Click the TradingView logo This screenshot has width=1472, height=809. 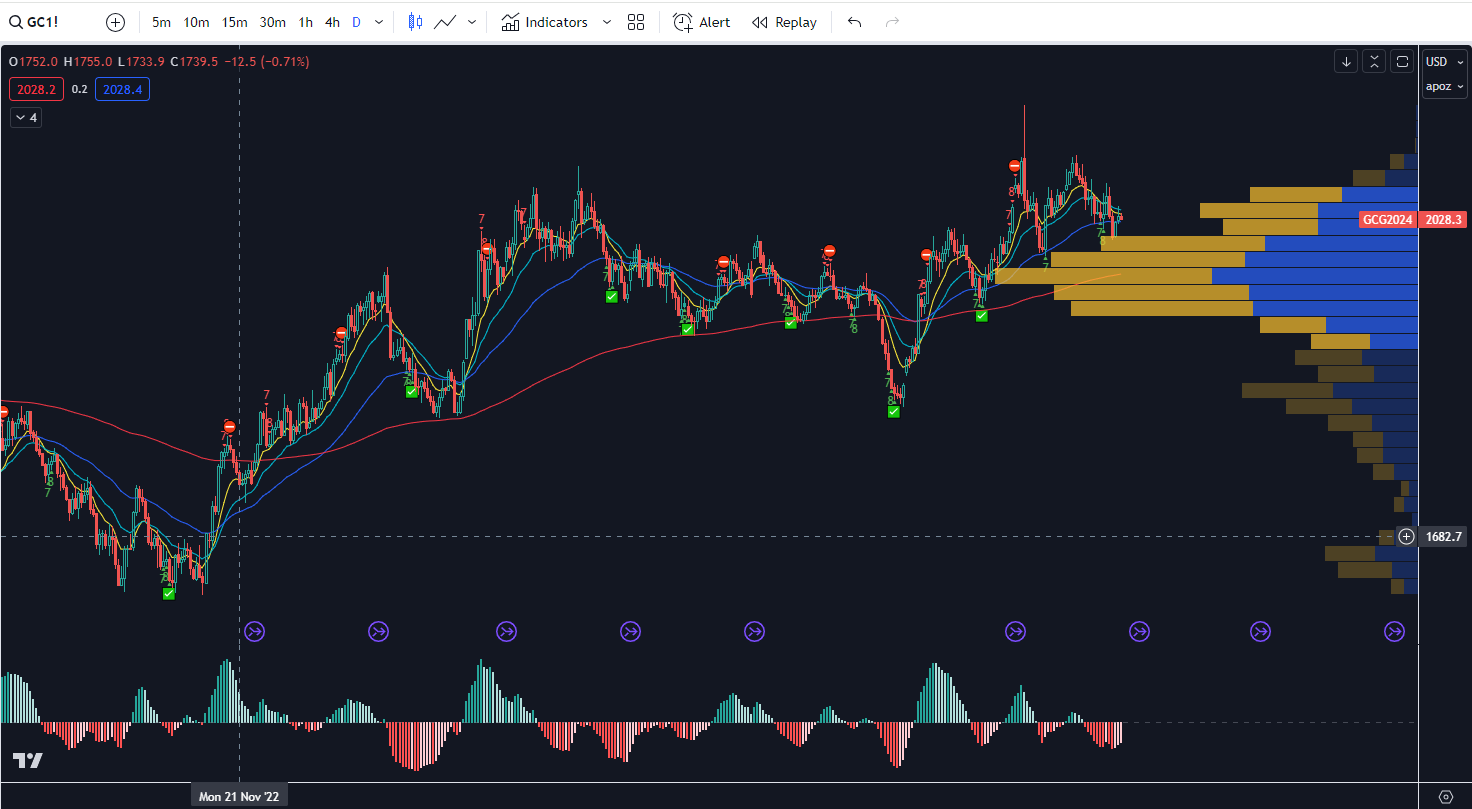[28, 761]
